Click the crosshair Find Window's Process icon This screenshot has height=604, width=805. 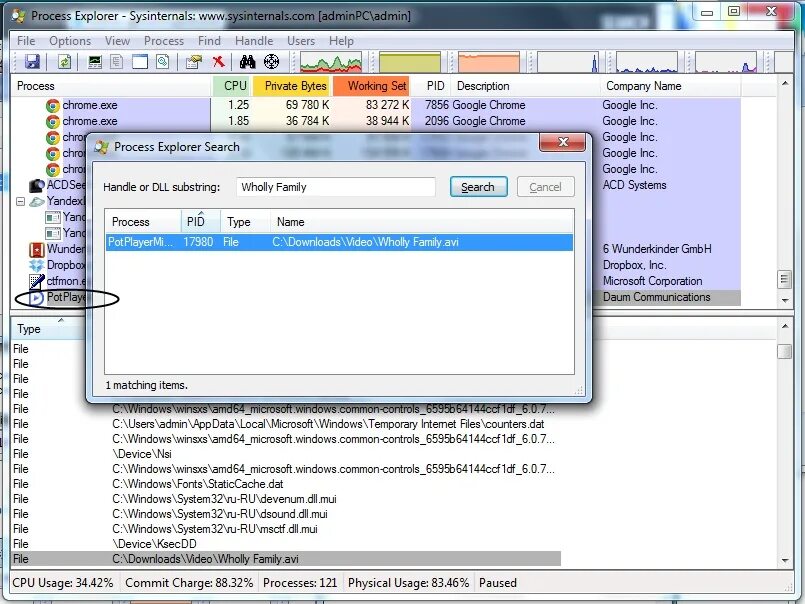pyautogui.click(x=271, y=62)
